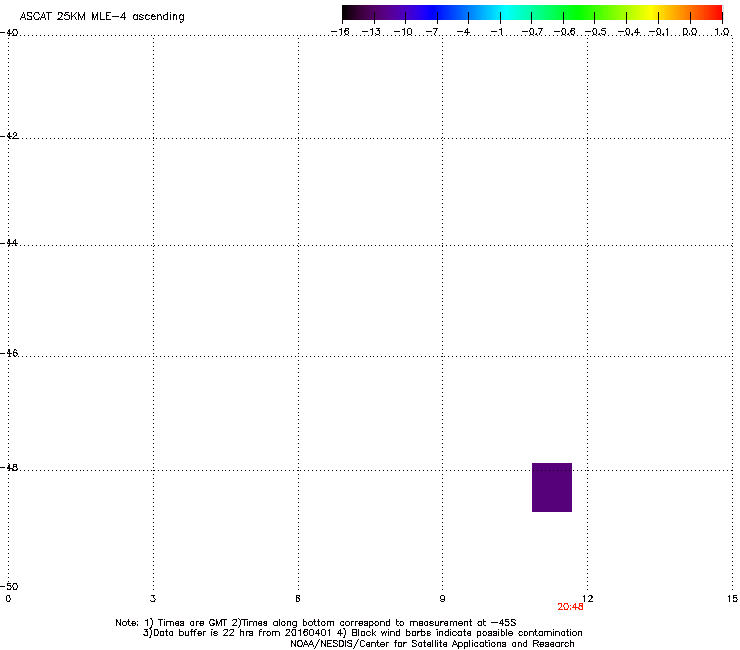Click the -7 colorbar label
Viewport: 740px width, 650px height.
click(433, 32)
